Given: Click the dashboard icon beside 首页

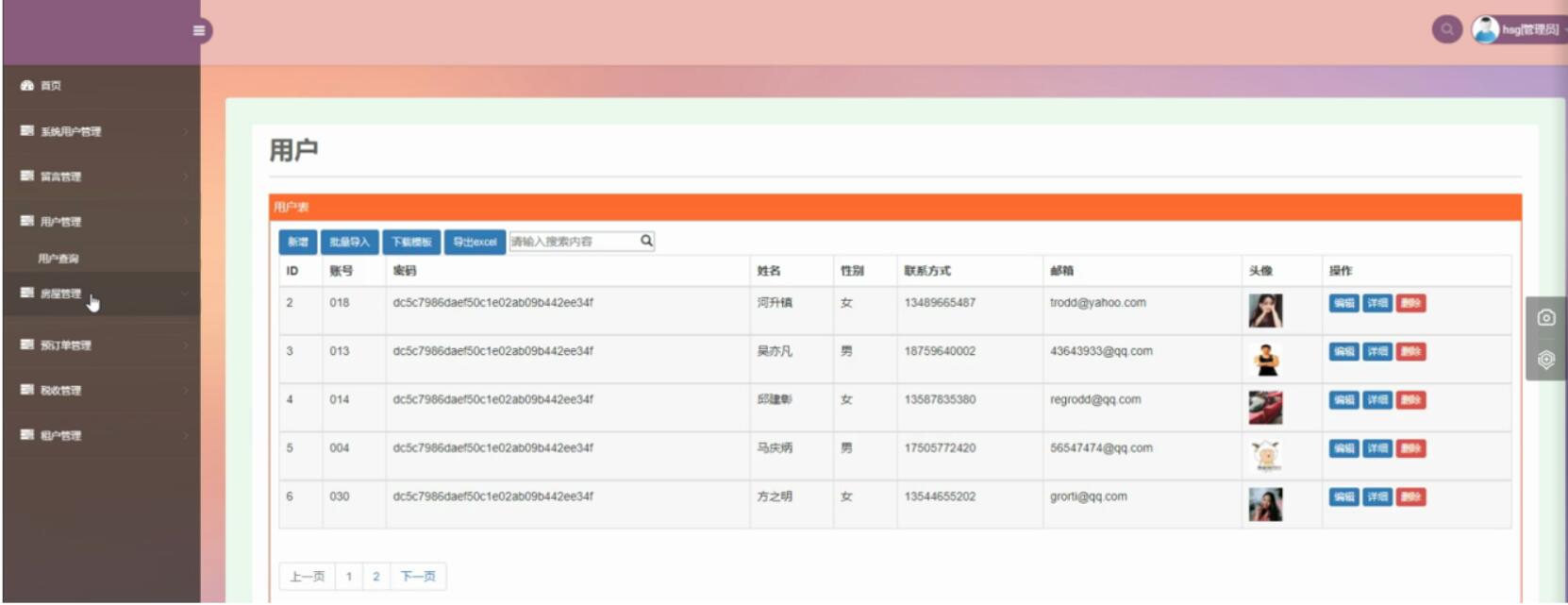Looking at the screenshot, I should 27,85.
